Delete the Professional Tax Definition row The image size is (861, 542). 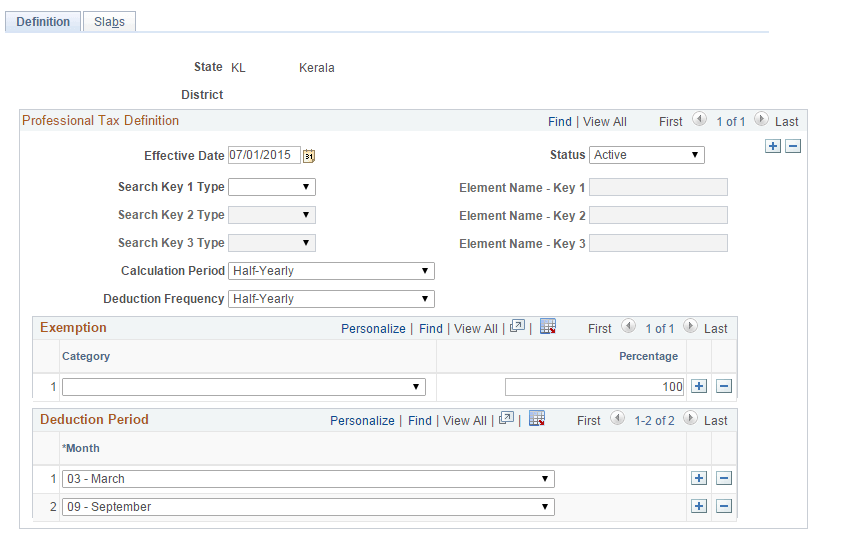793,146
